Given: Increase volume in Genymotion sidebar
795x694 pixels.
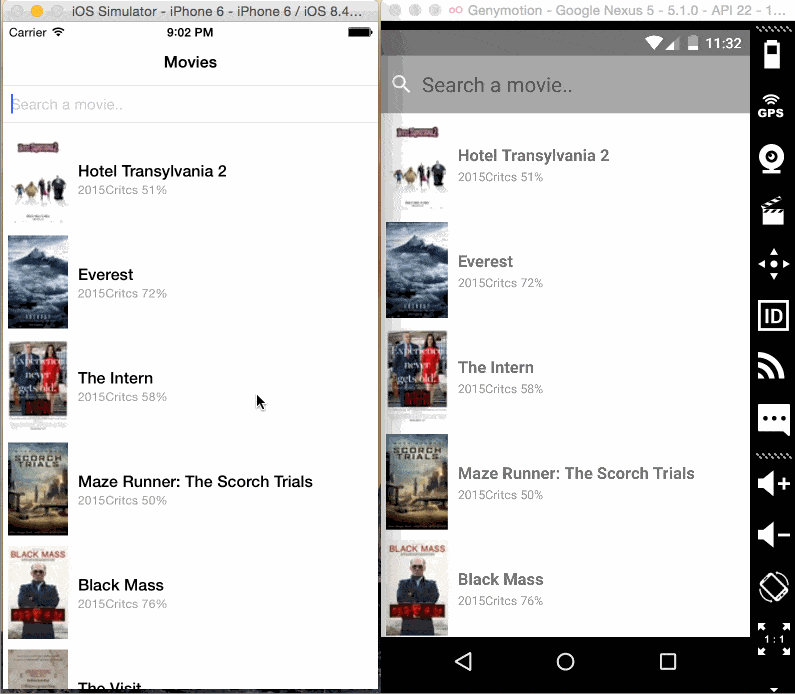Looking at the screenshot, I should point(774,483).
